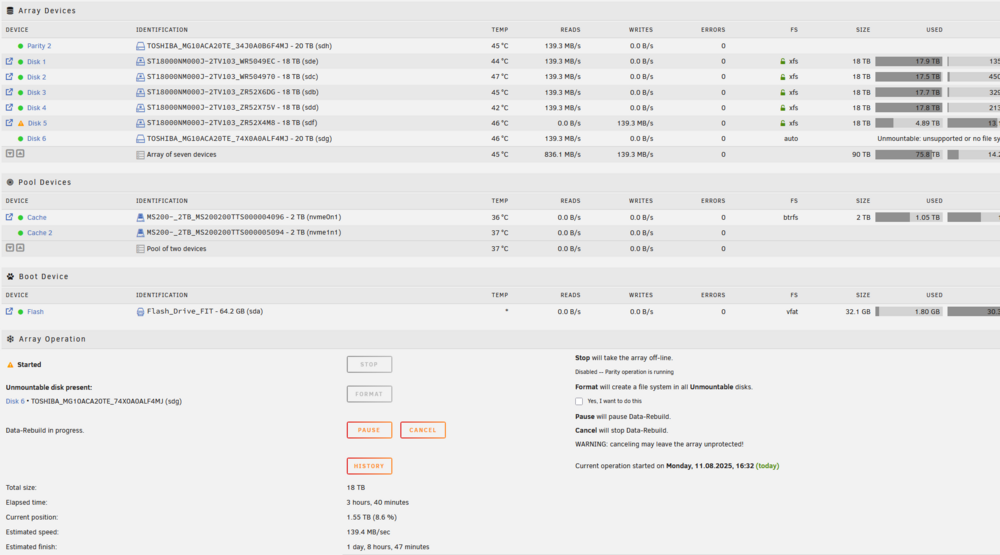1000x555 pixels.
Task: Open the Disk 5 device link
Action: [37, 123]
